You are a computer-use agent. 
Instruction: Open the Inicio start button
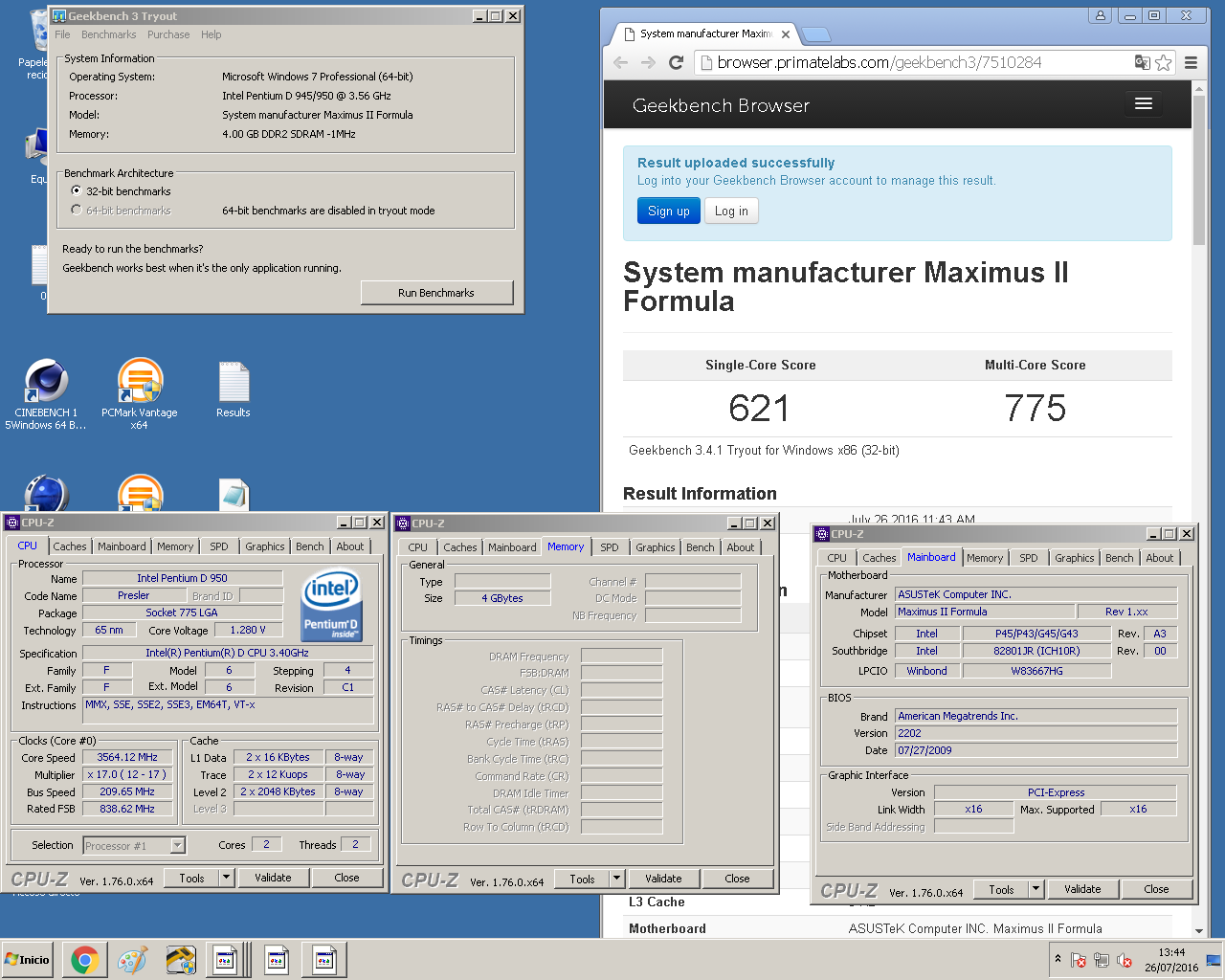click(x=28, y=960)
